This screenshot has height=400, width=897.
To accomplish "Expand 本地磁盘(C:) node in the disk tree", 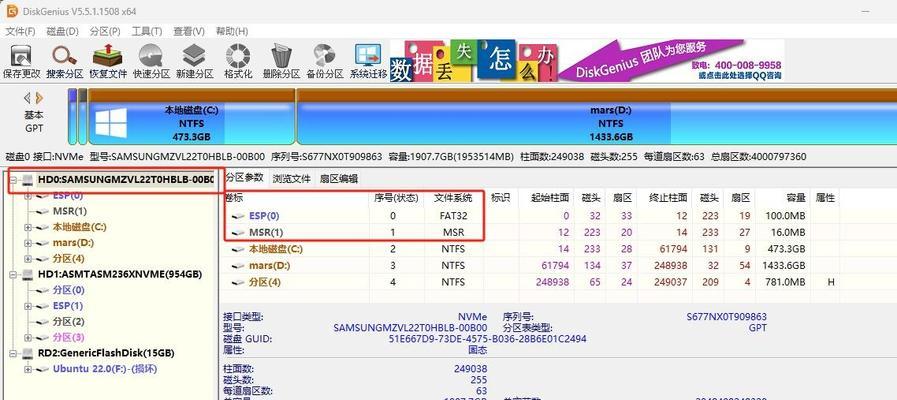I will pos(27,227).
